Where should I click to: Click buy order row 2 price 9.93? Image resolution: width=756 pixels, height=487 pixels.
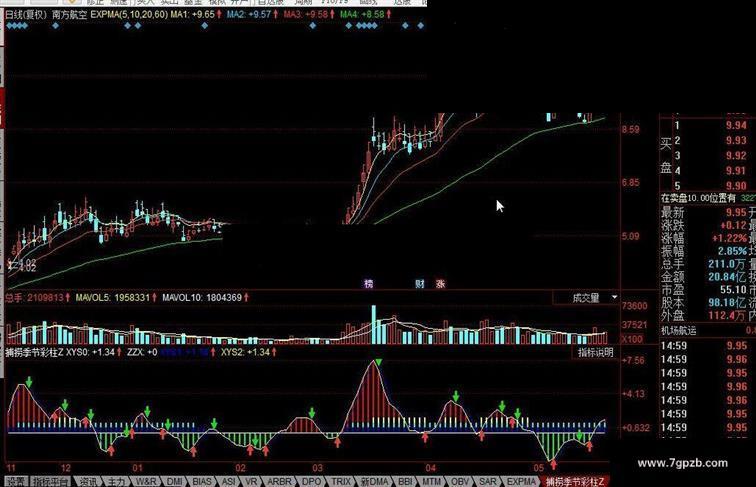736,141
